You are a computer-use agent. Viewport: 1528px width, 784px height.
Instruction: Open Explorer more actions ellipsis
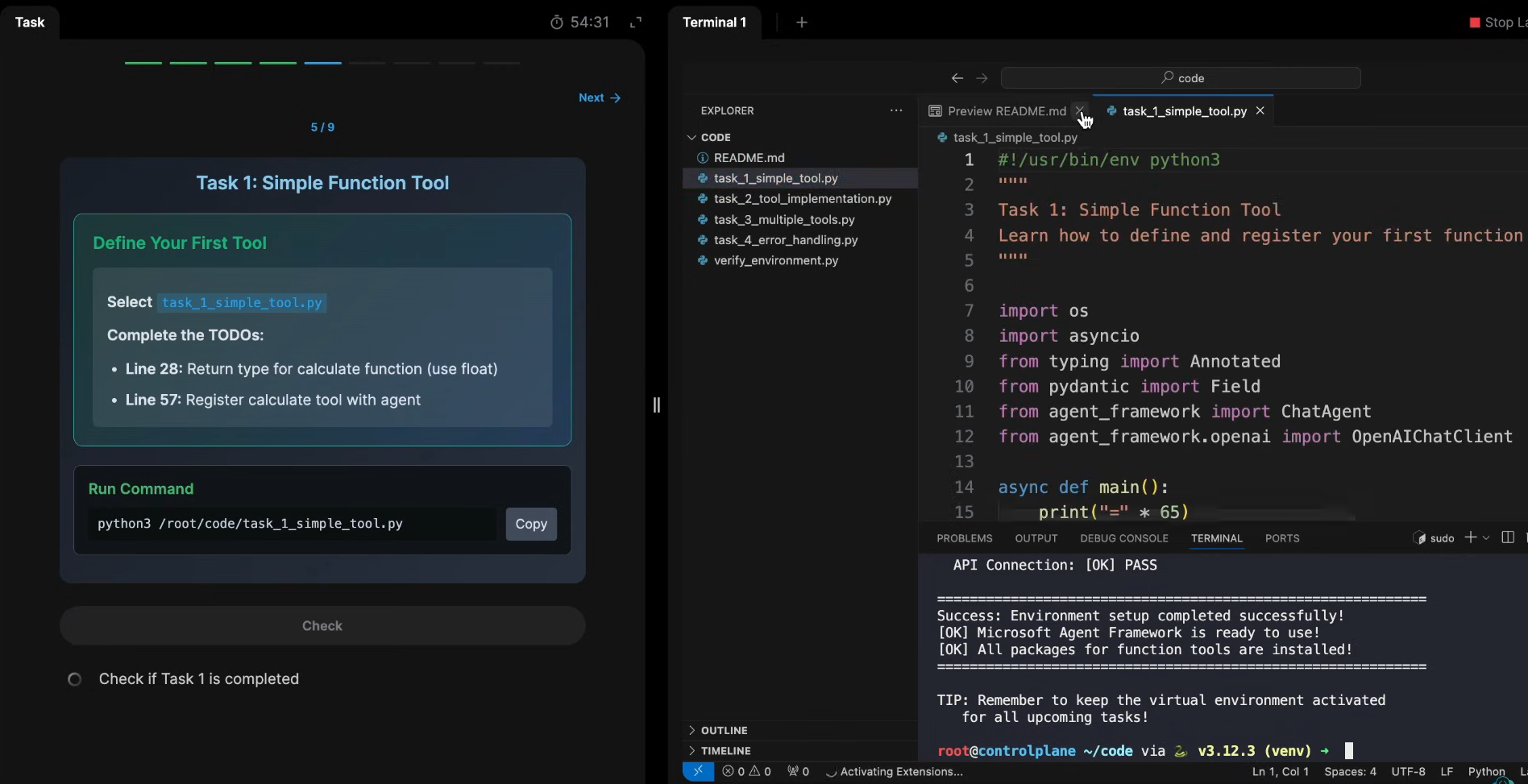pyautogui.click(x=896, y=110)
